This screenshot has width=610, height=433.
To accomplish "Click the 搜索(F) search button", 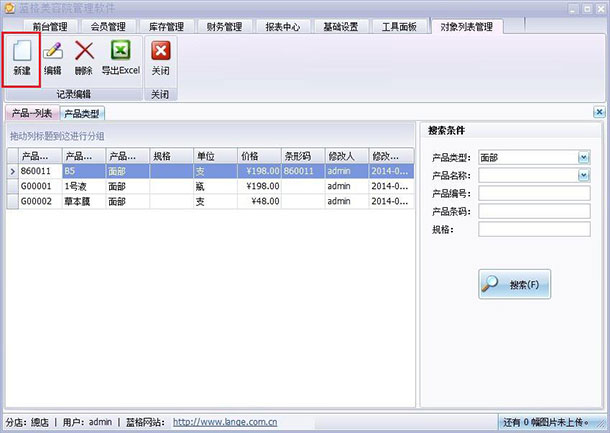I will click(514, 284).
